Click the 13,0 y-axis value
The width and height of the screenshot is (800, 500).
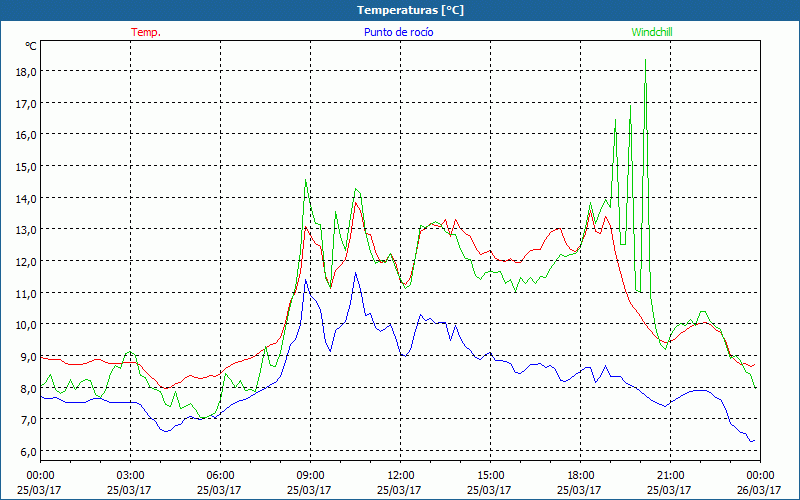click(x=27, y=230)
